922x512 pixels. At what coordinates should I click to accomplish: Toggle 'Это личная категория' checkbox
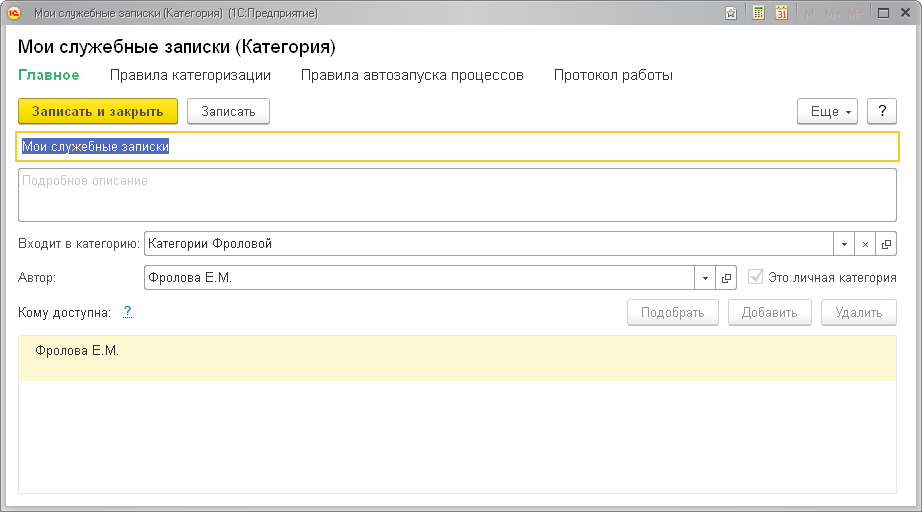[x=755, y=277]
